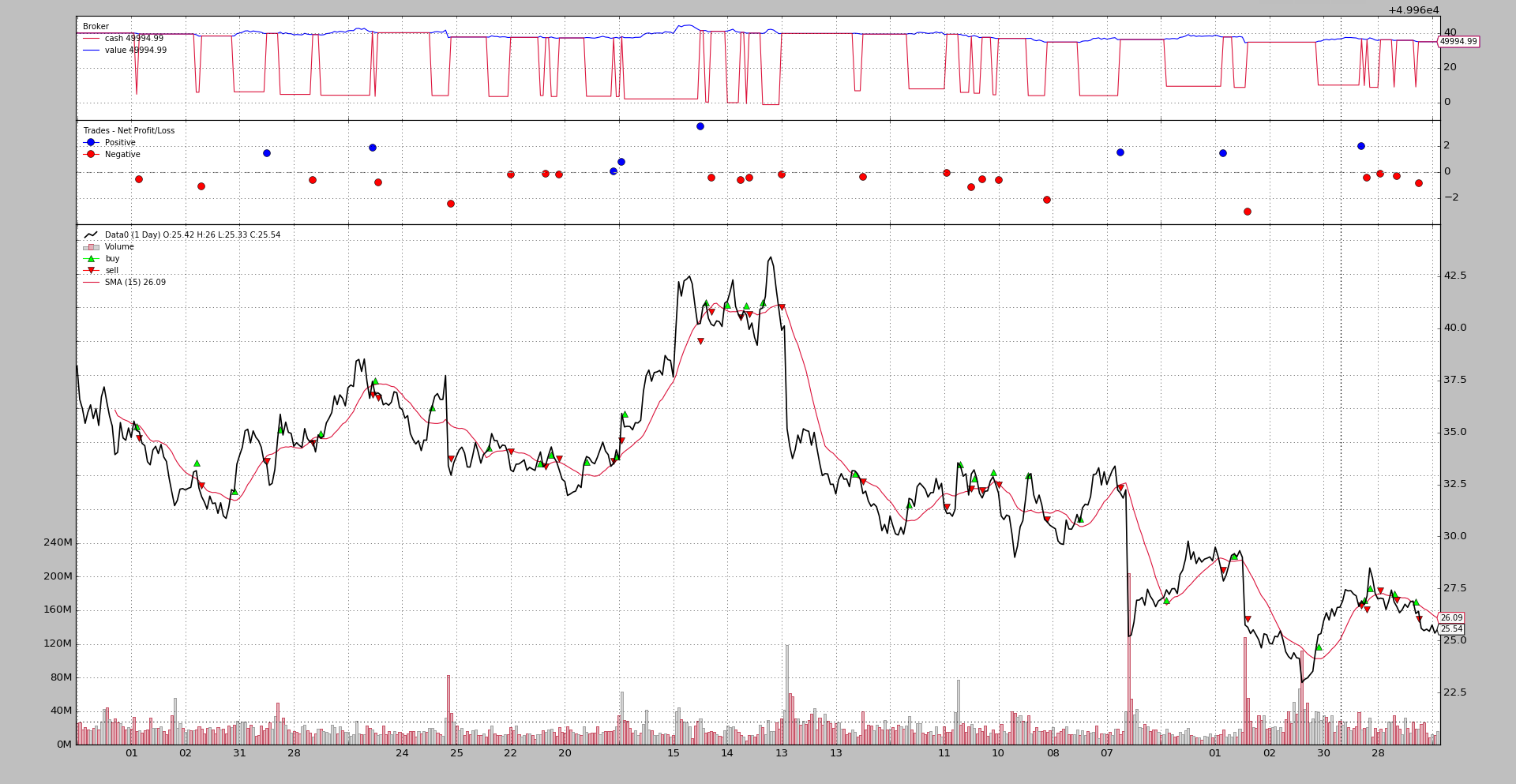Click the 25.54 closing price tag

tap(1451, 629)
